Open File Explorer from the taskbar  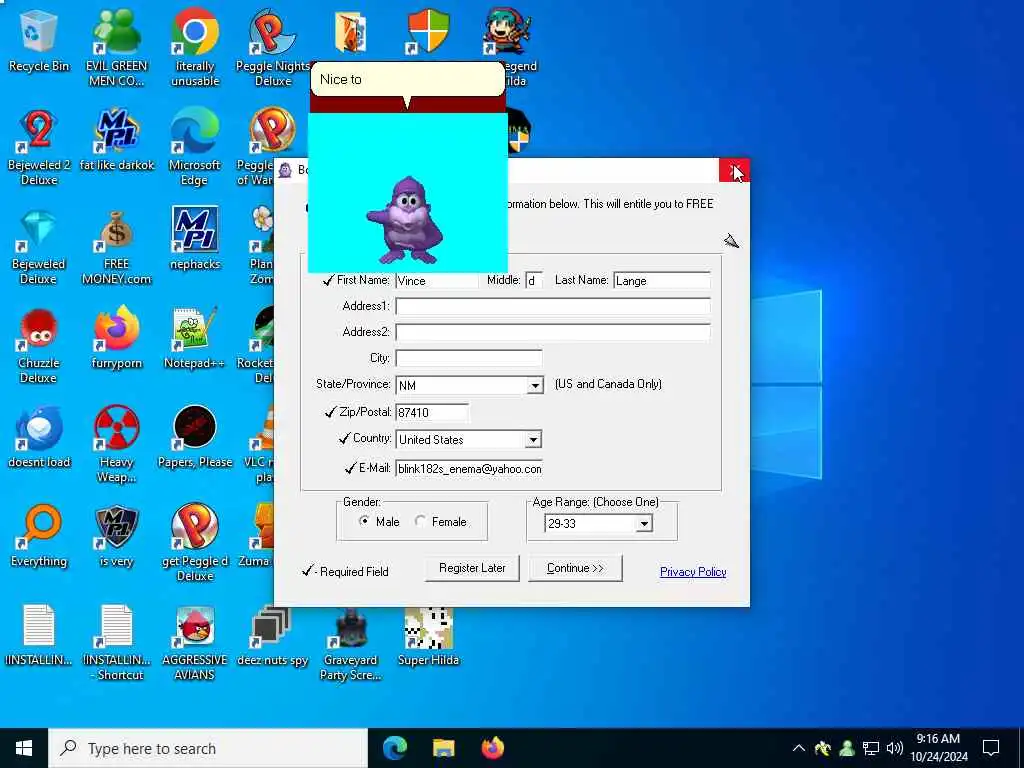tap(443, 748)
